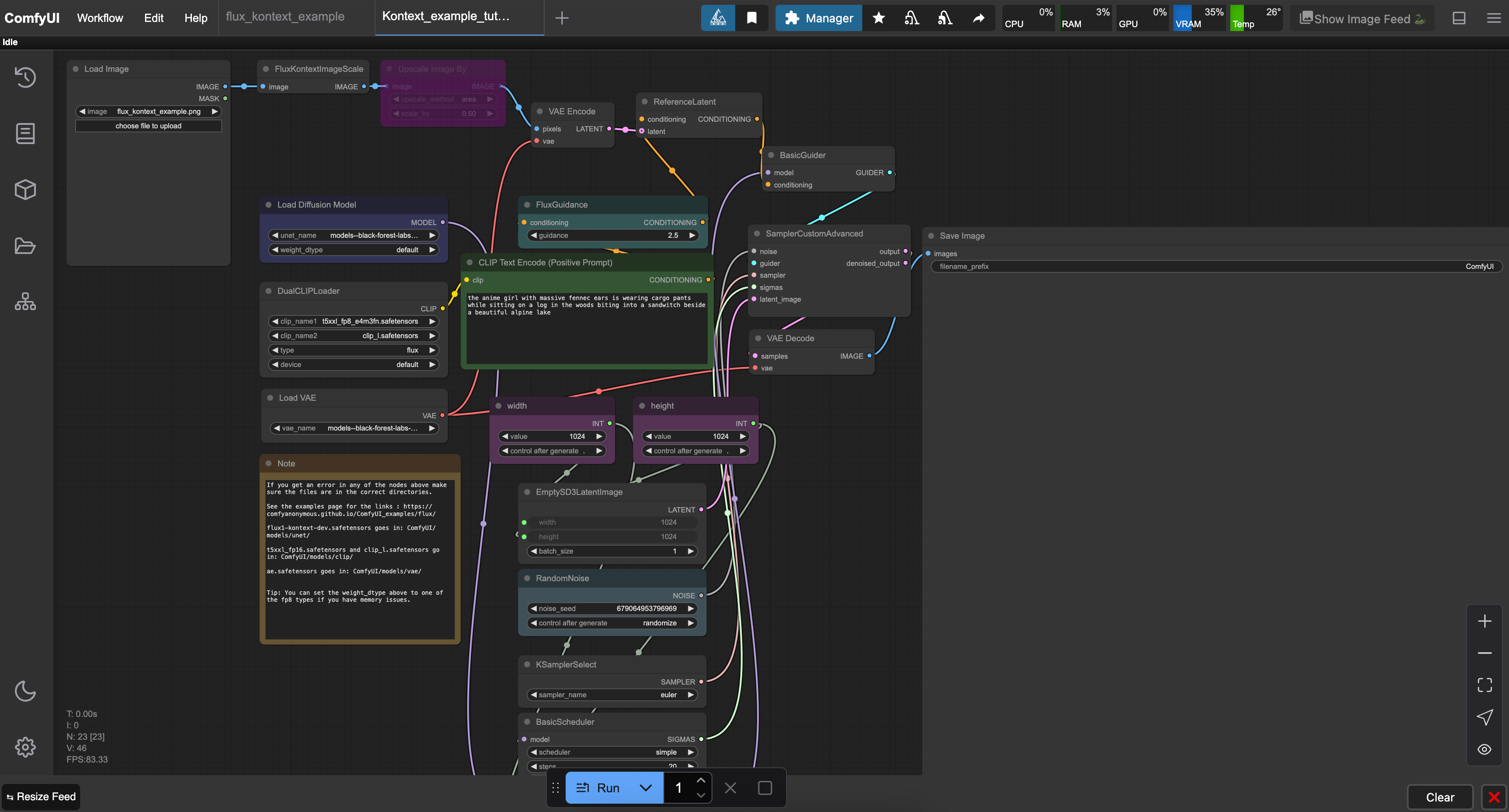Grab the dotted drag handle left of Run
1509x812 pixels.
point(555,788)
